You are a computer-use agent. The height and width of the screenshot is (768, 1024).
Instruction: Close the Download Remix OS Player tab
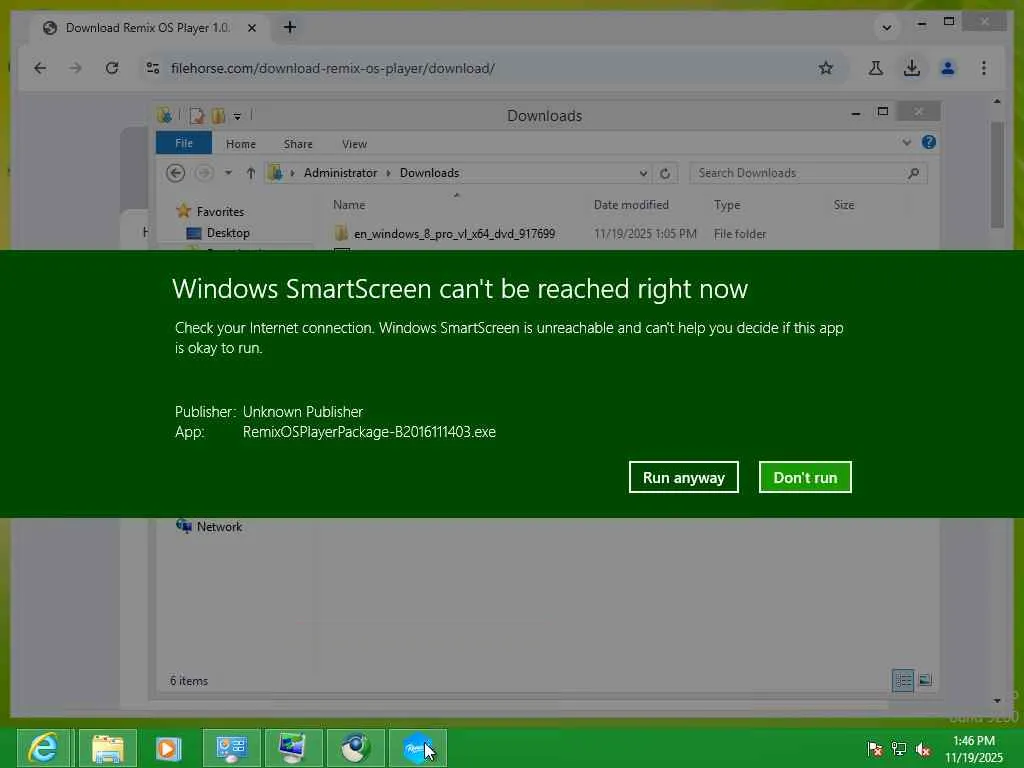click(251, 28)
